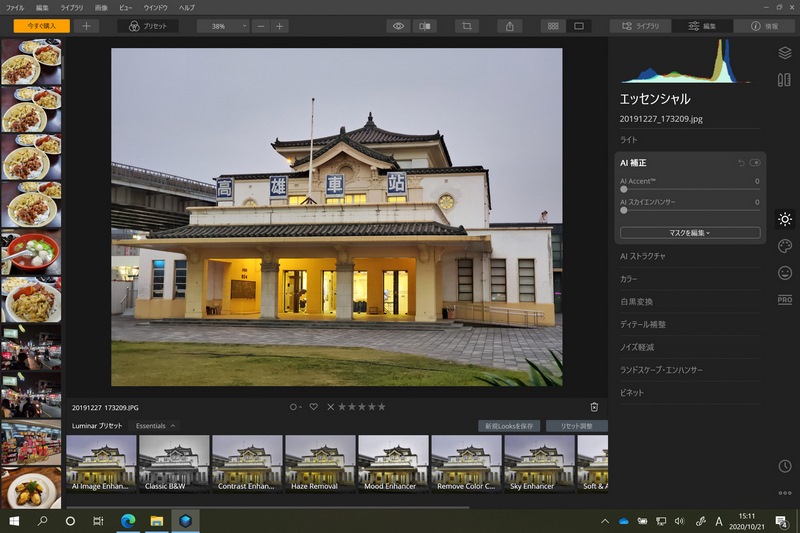The width and height of the screenshot is (800, 533).
Task: Click the quick preview eye icon
Action: click(x=398, y=26)
